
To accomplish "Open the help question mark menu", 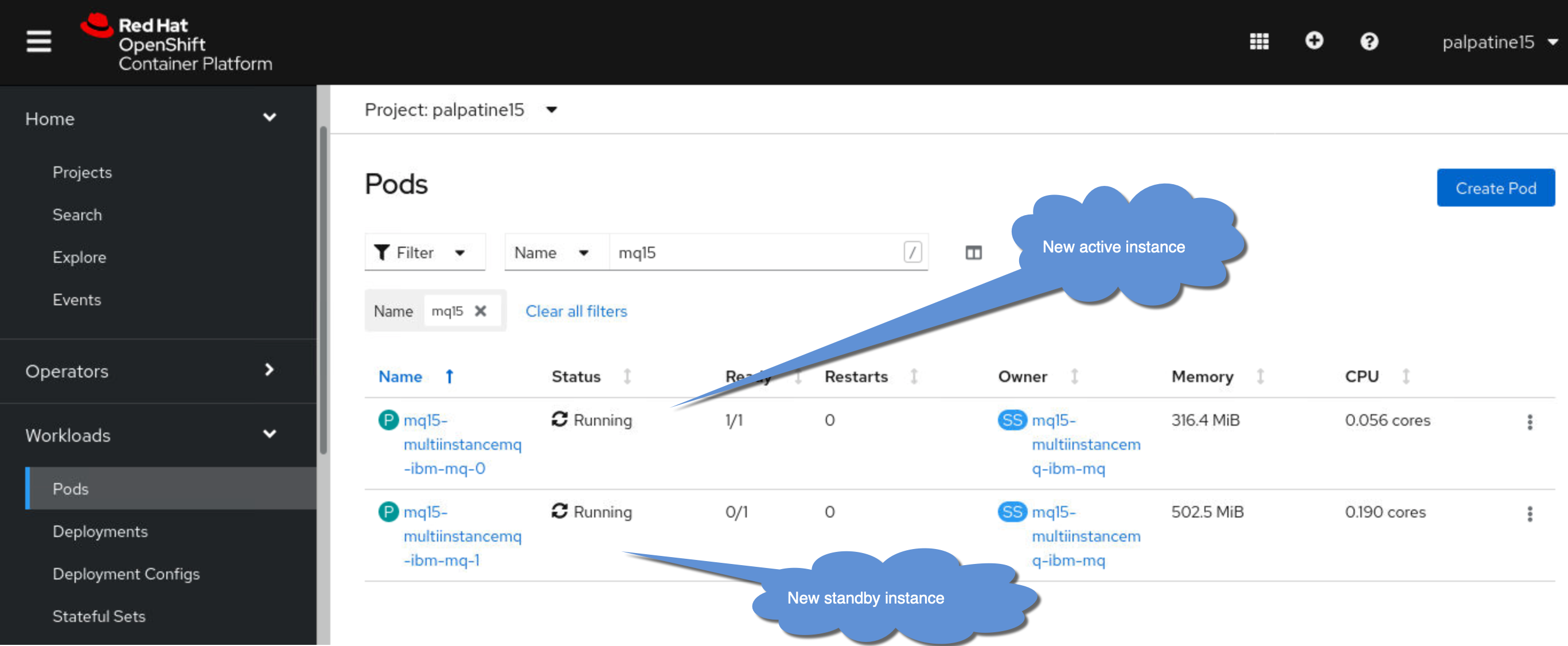I will pos(1369,41).
